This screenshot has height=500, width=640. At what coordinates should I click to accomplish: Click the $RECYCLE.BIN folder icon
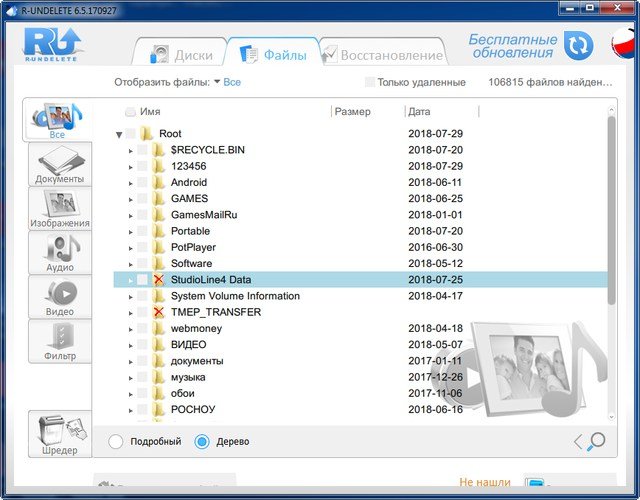[x=158, y=150]
